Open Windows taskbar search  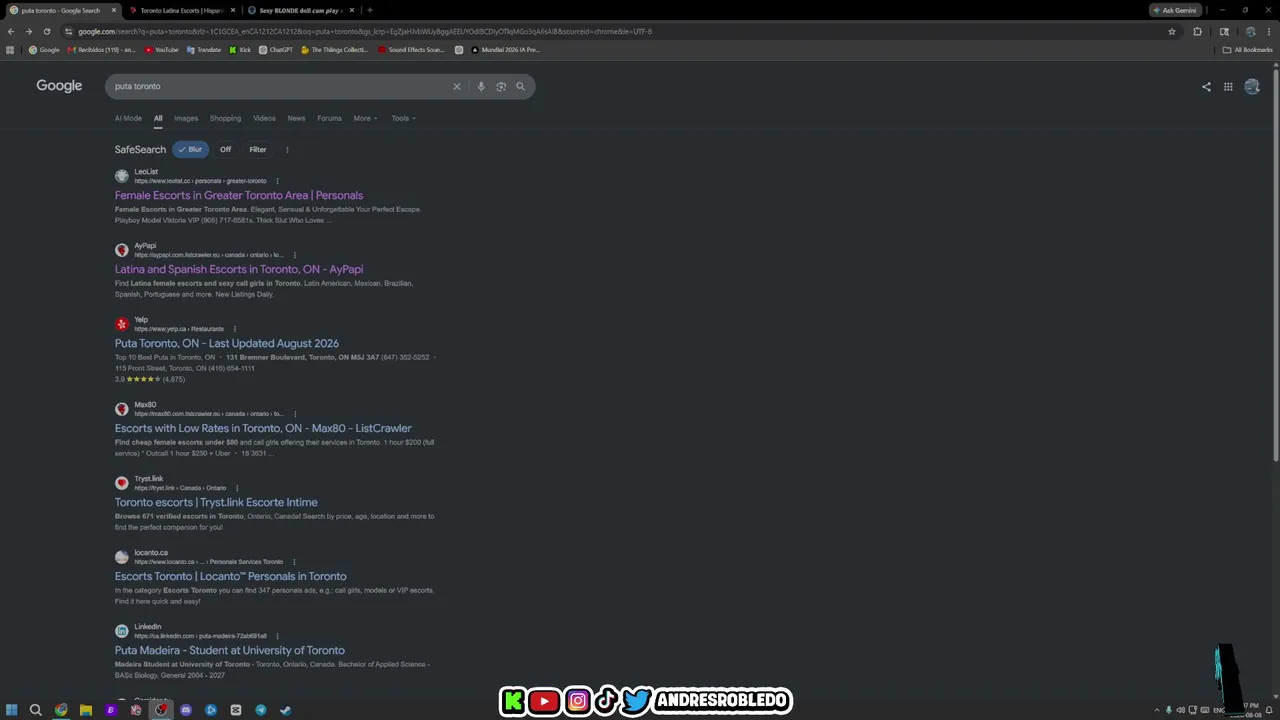(x=35, y=710)
